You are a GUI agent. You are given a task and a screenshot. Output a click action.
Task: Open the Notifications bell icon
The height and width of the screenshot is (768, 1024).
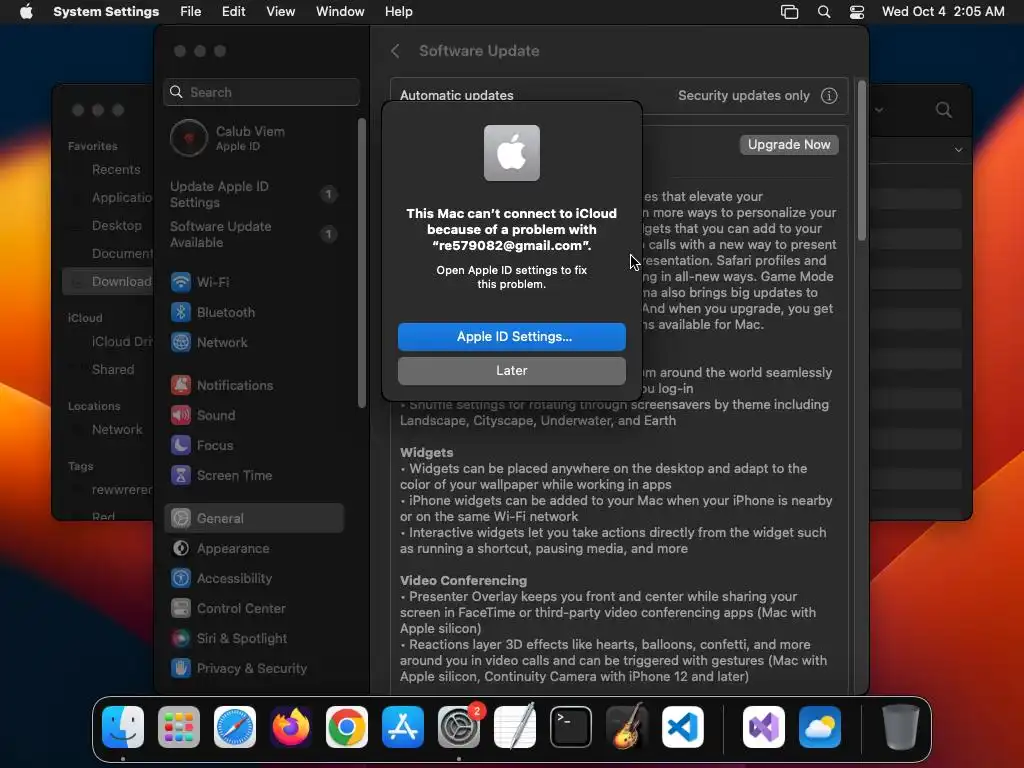181,385
